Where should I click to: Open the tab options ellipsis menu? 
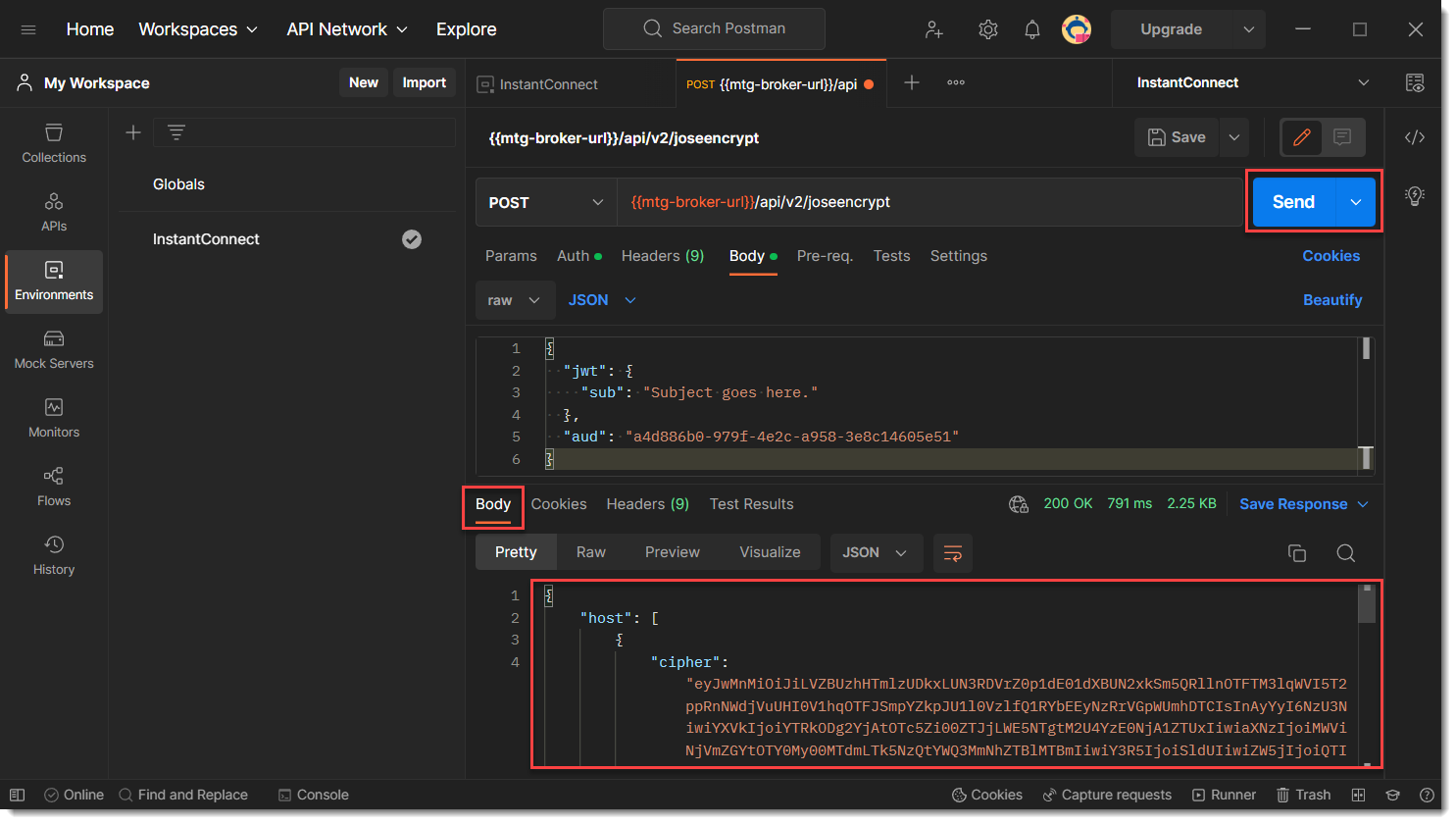coord(956,82)
